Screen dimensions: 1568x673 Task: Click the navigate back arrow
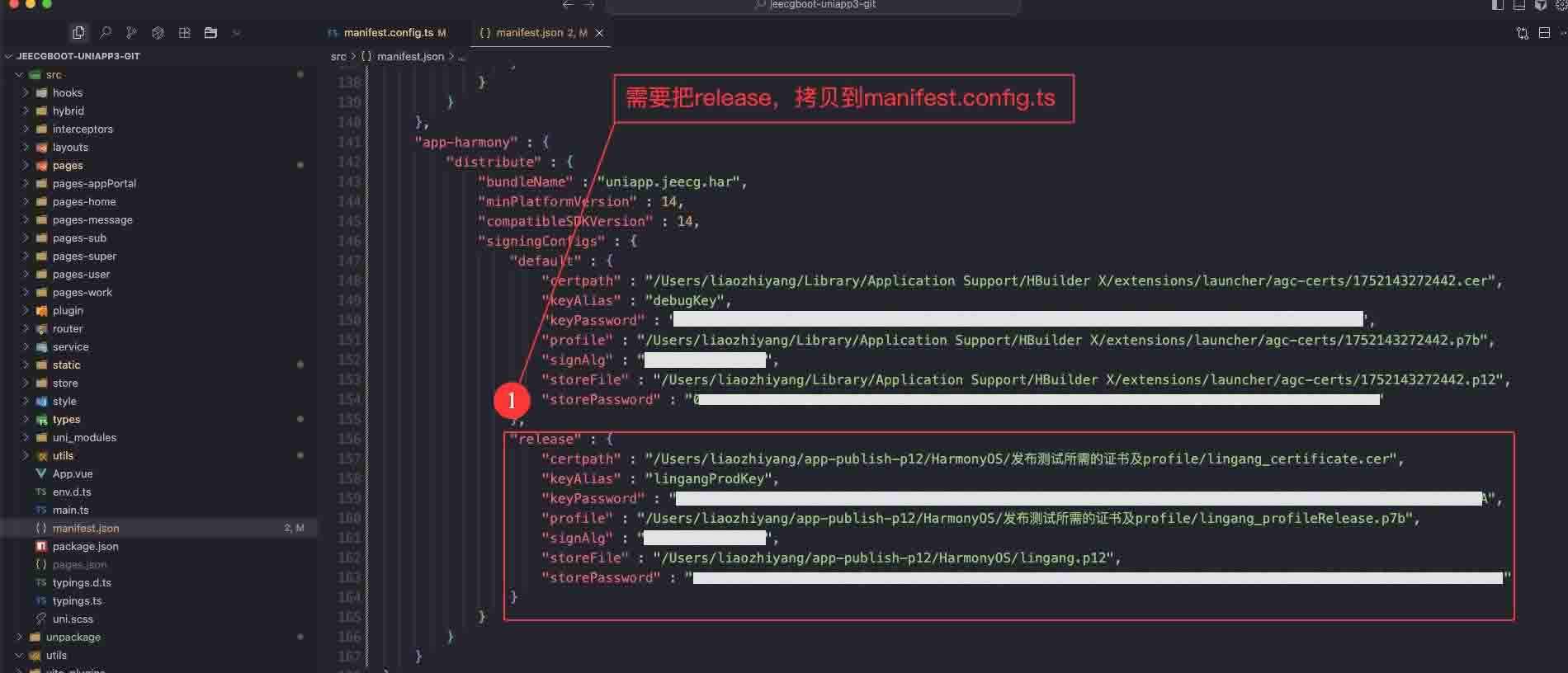(x=568, y=5)
